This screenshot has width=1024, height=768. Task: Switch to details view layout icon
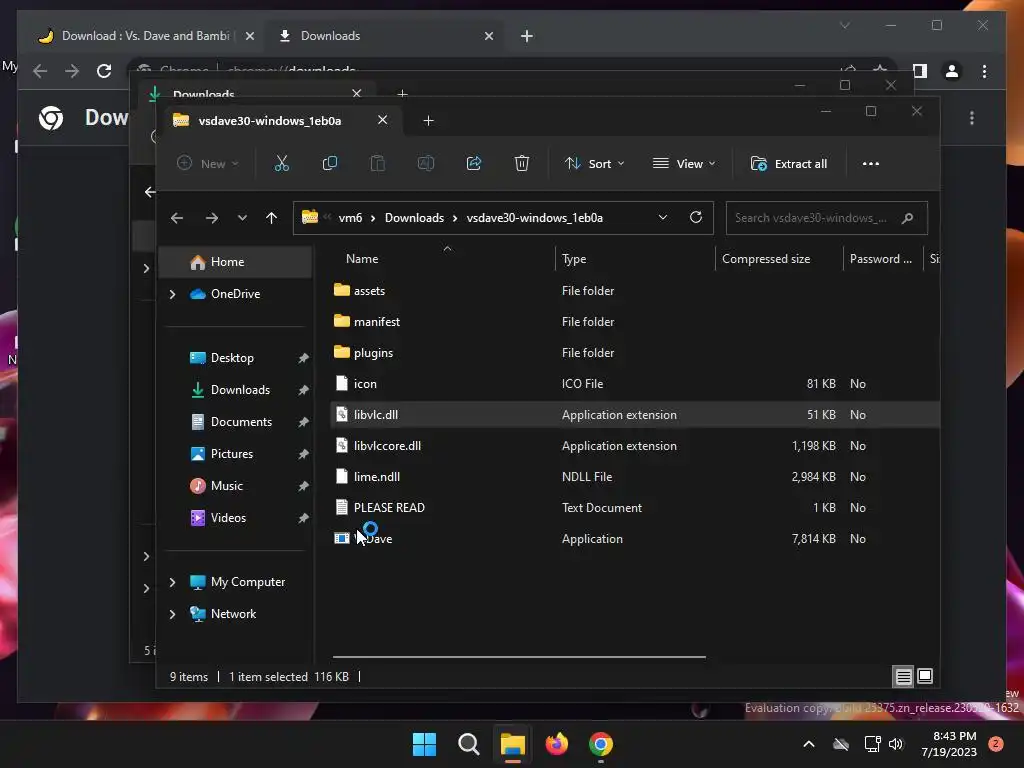(x=903, y=677)
